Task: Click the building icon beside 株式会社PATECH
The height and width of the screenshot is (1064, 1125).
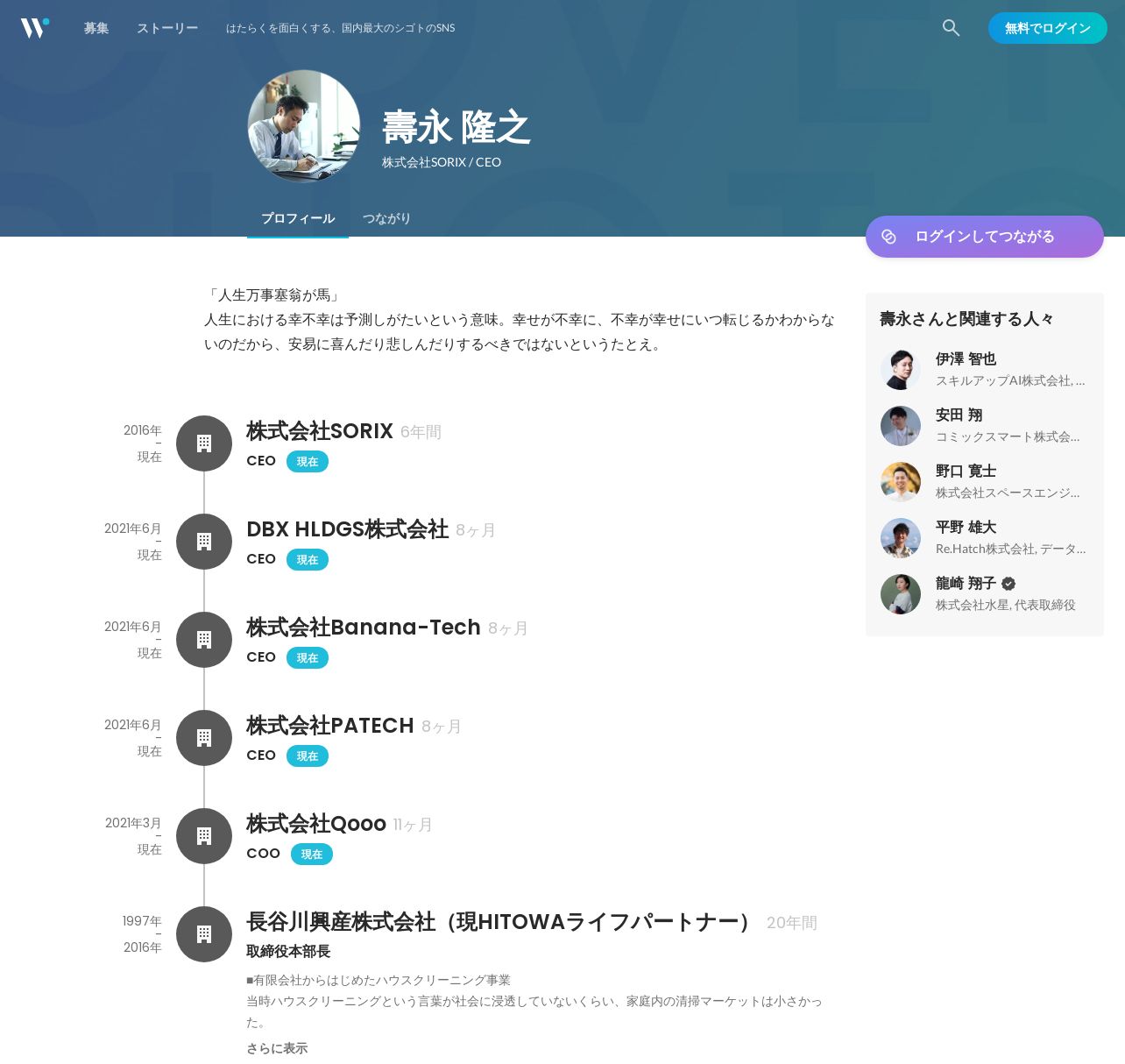Action: [204, 738]
